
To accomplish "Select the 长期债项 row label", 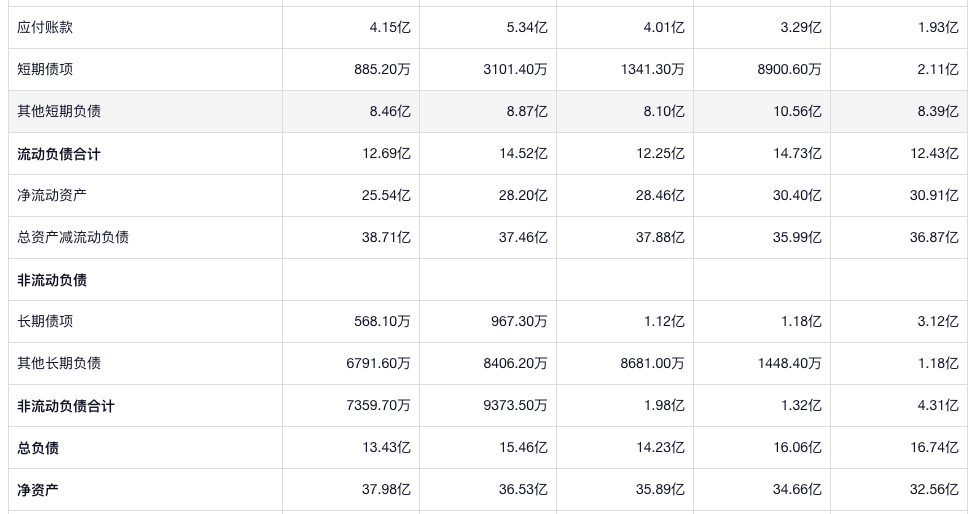I will 45,321.
